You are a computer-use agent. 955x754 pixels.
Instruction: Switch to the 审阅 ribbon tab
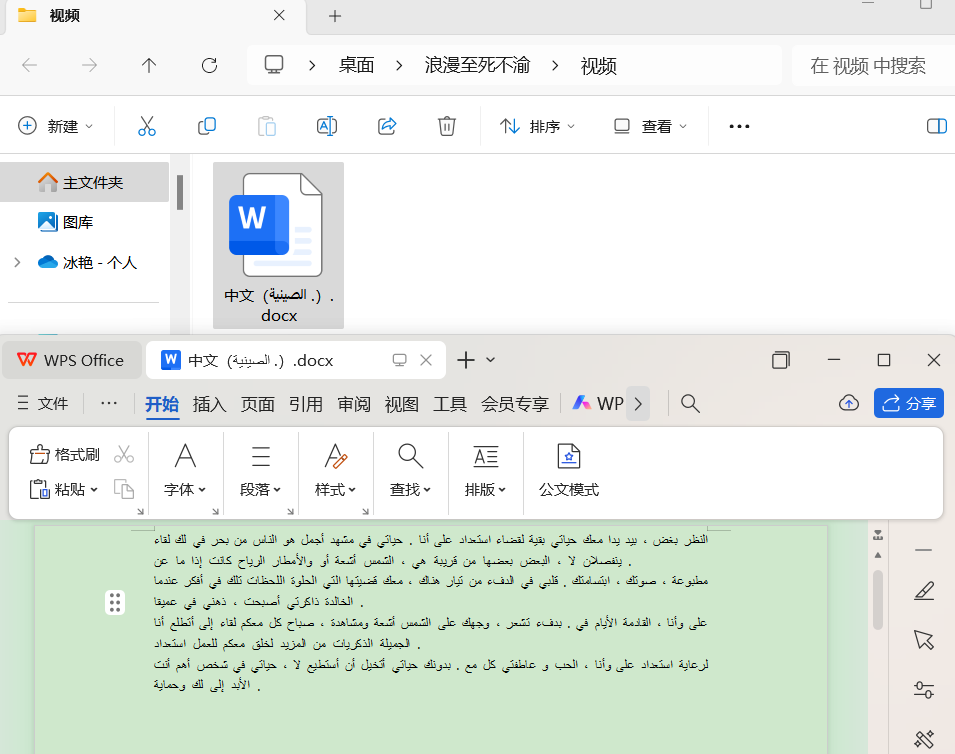click(354, 404)
